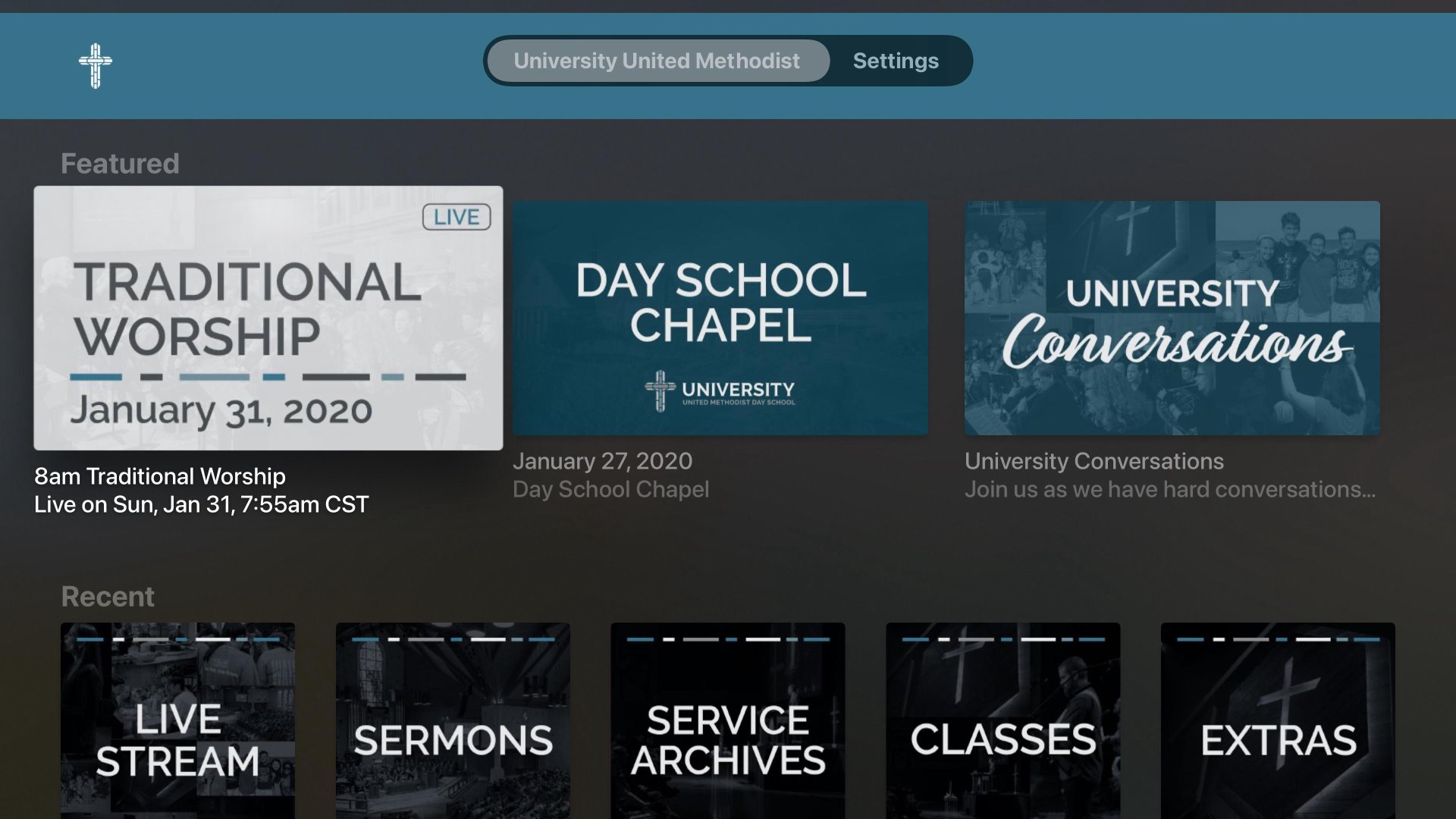Image resolution: width=1456 pixels, height=819 pixels.
Task: Click 'Live on Sun, Jan 31, 7:55am CST' text
Action: click(202, 504)
